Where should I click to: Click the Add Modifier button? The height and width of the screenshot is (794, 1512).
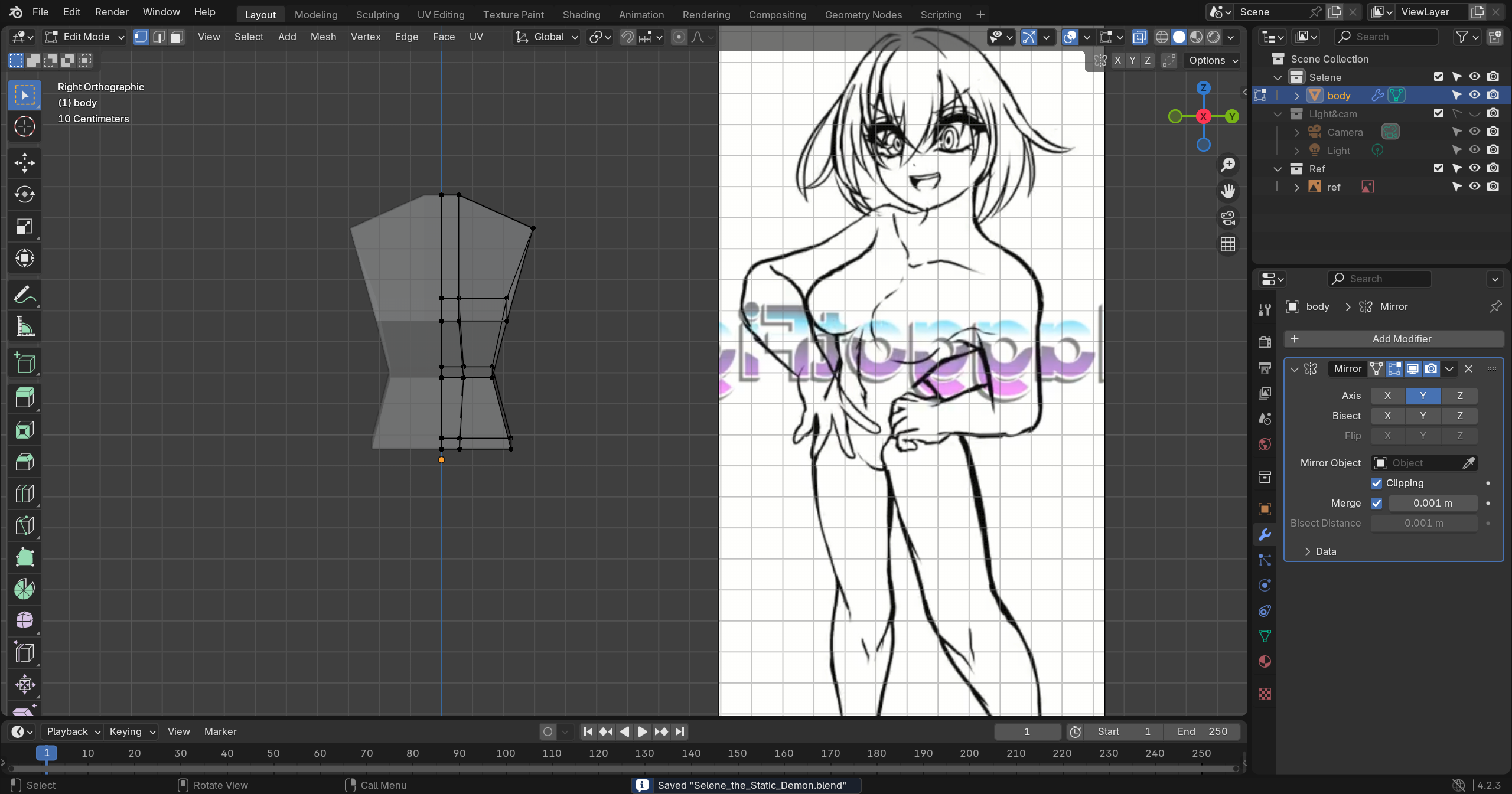pyautogui.click(x=1393, y=339)
